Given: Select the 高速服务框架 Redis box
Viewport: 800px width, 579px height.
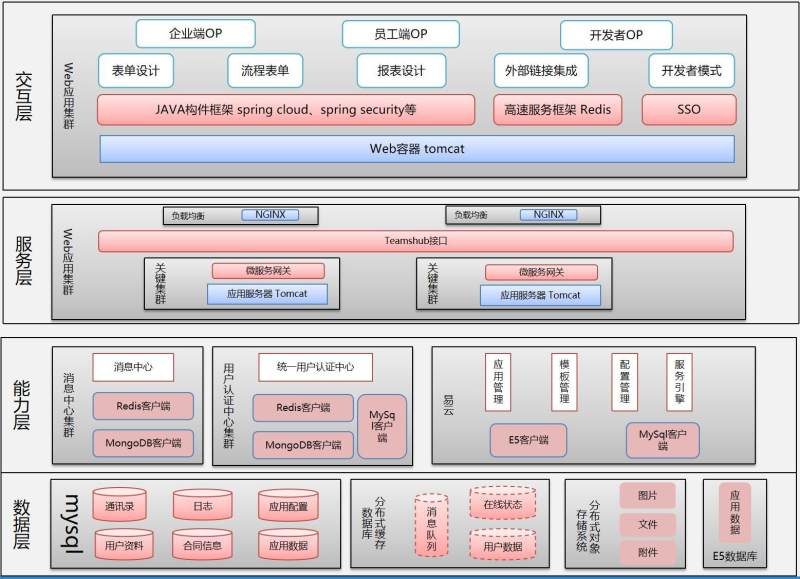Looking at the screenshot, I should (558, 109).
